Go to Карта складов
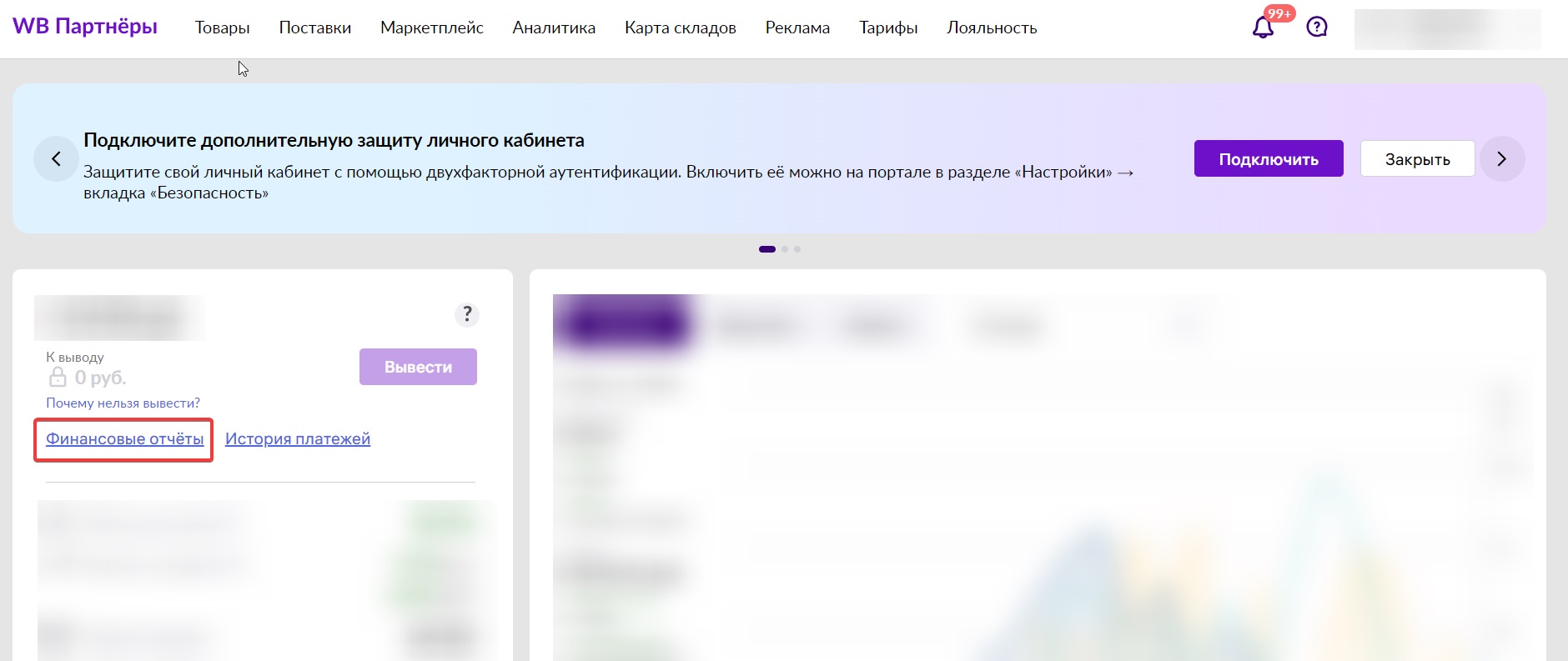This screenshot has width=1568, height=661. pos(681,28)
